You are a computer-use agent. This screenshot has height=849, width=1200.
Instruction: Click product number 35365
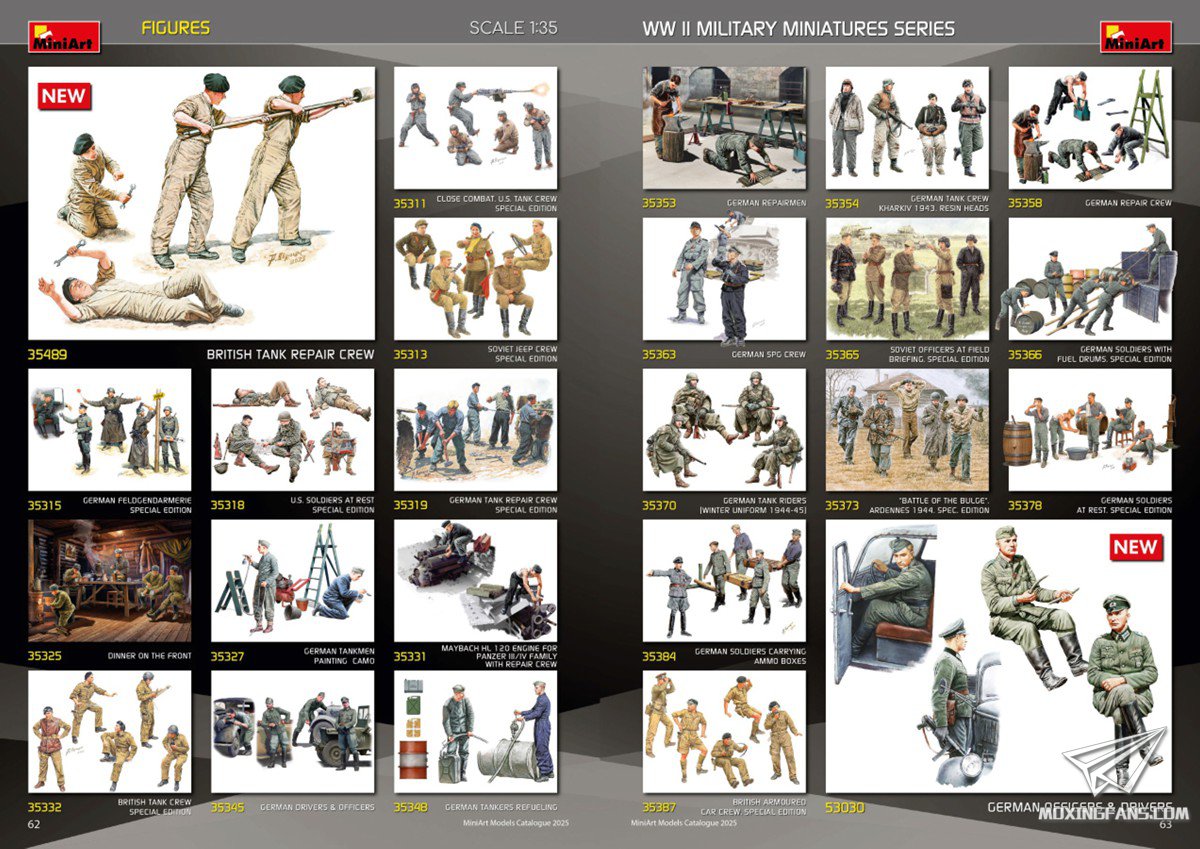[843, 354]
